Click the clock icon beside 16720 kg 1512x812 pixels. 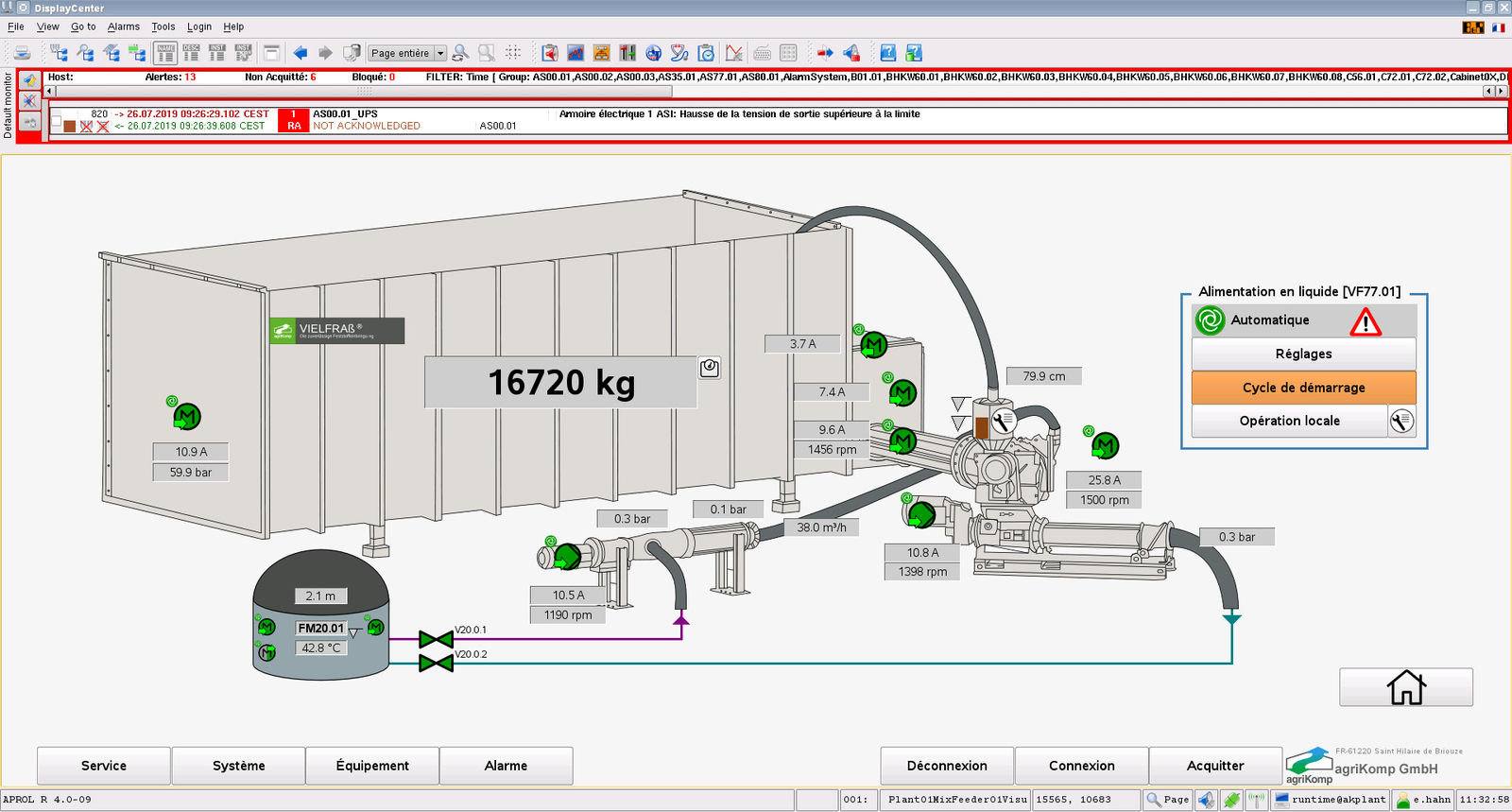tap(710, 368)
